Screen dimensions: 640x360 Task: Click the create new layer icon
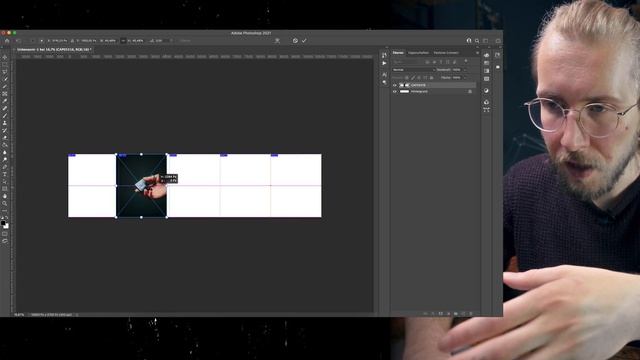tap(463, 313)
